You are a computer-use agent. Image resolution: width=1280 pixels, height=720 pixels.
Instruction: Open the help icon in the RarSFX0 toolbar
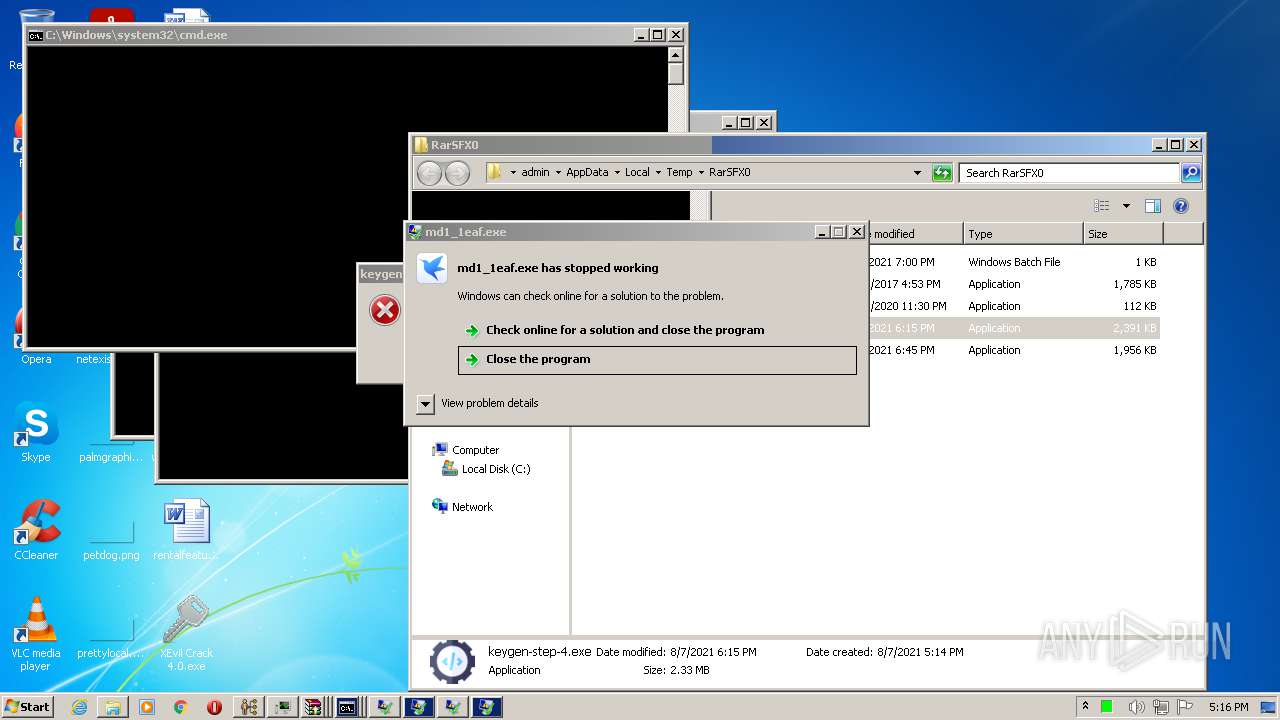[x=1180, y=206]
